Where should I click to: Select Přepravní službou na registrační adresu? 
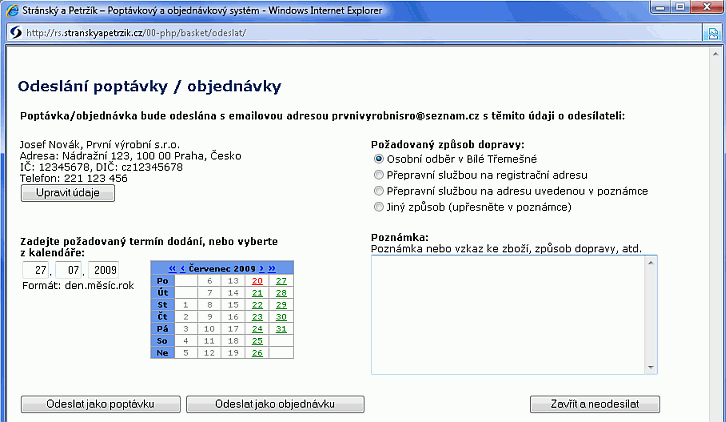point(379,175)
